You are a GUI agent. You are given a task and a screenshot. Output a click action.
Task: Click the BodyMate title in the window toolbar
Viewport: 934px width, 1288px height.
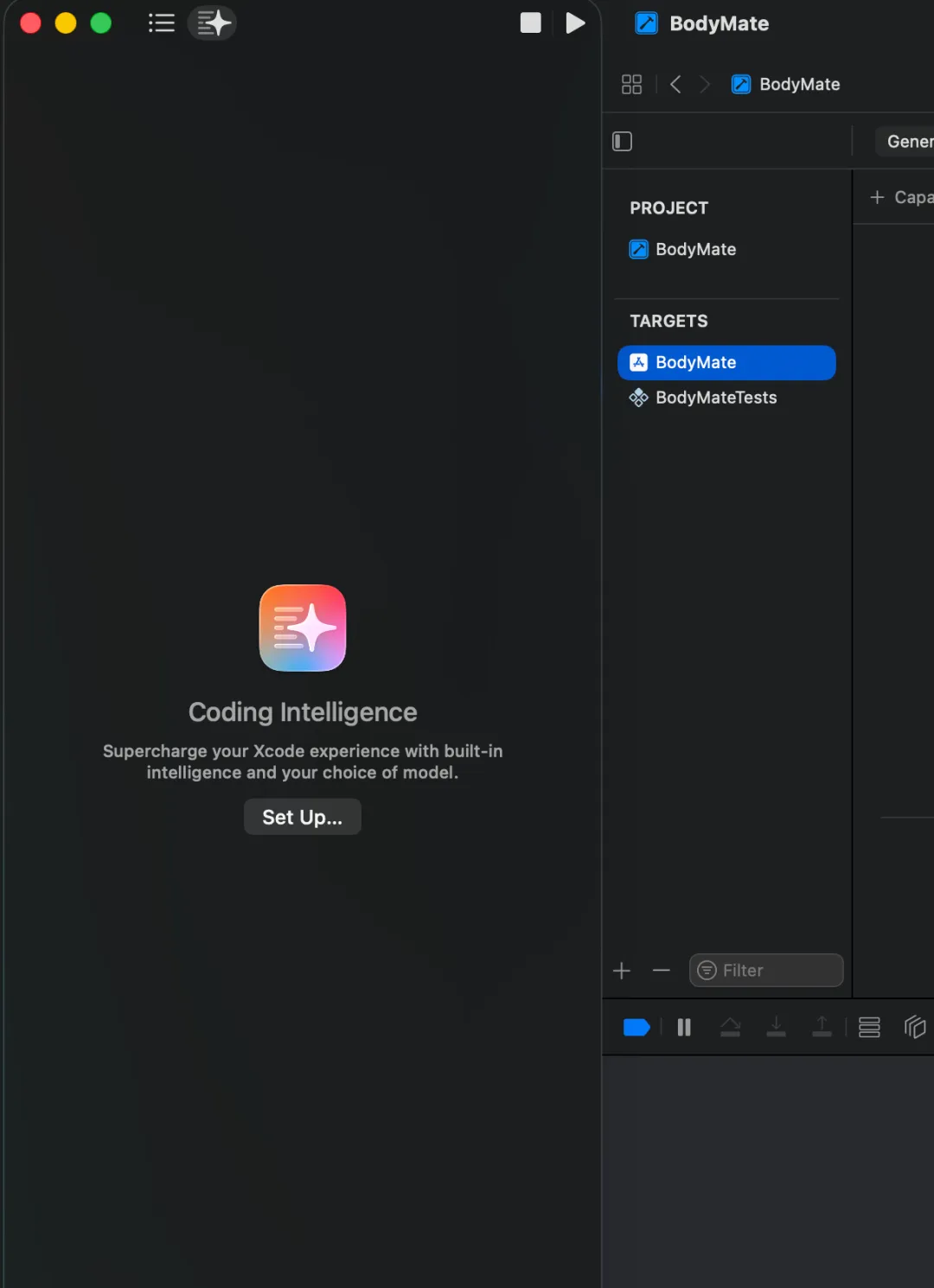pos(719,23)
